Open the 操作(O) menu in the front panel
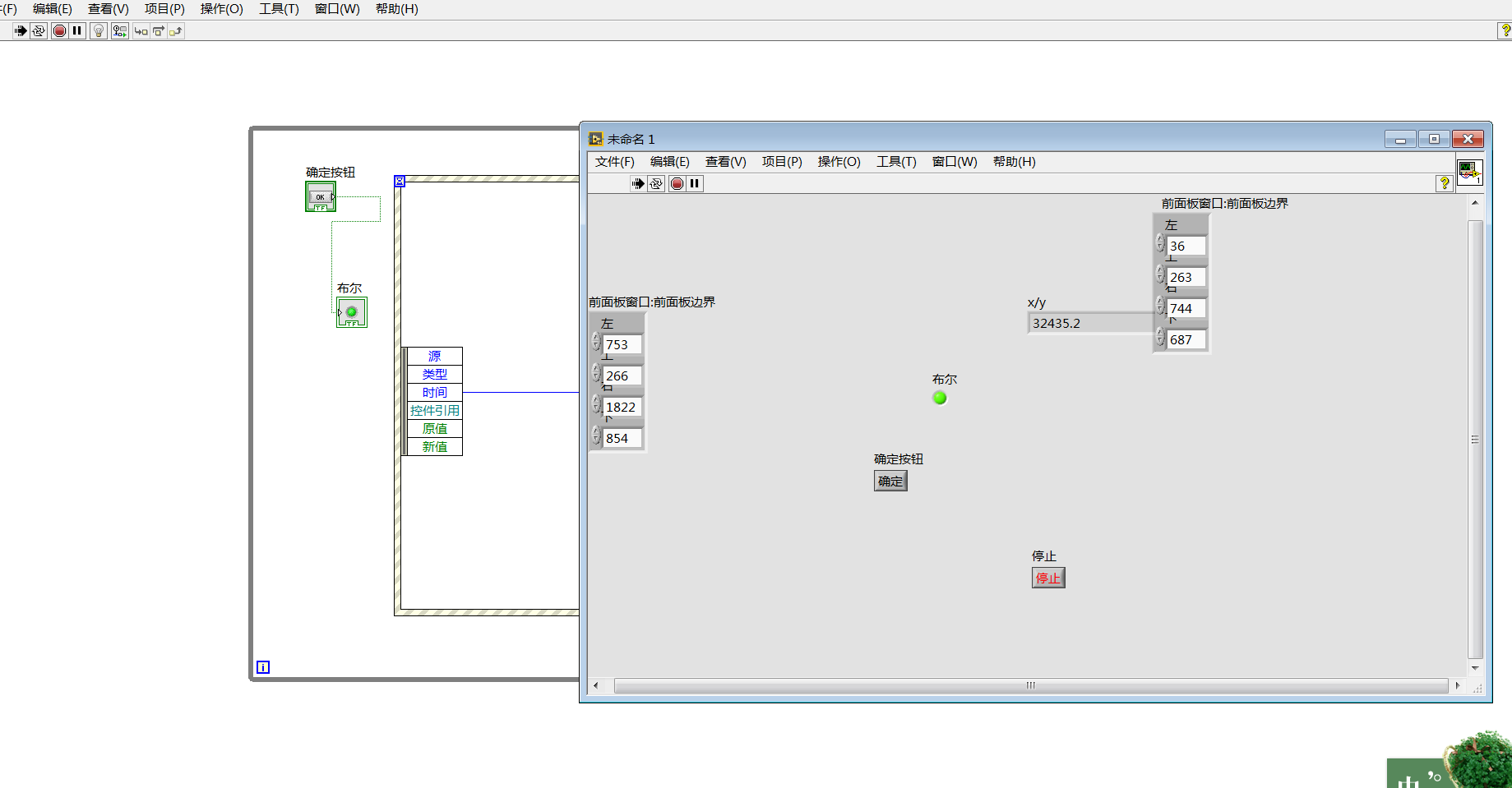The height and width of the screenshot is (788, 1512). 839,162
